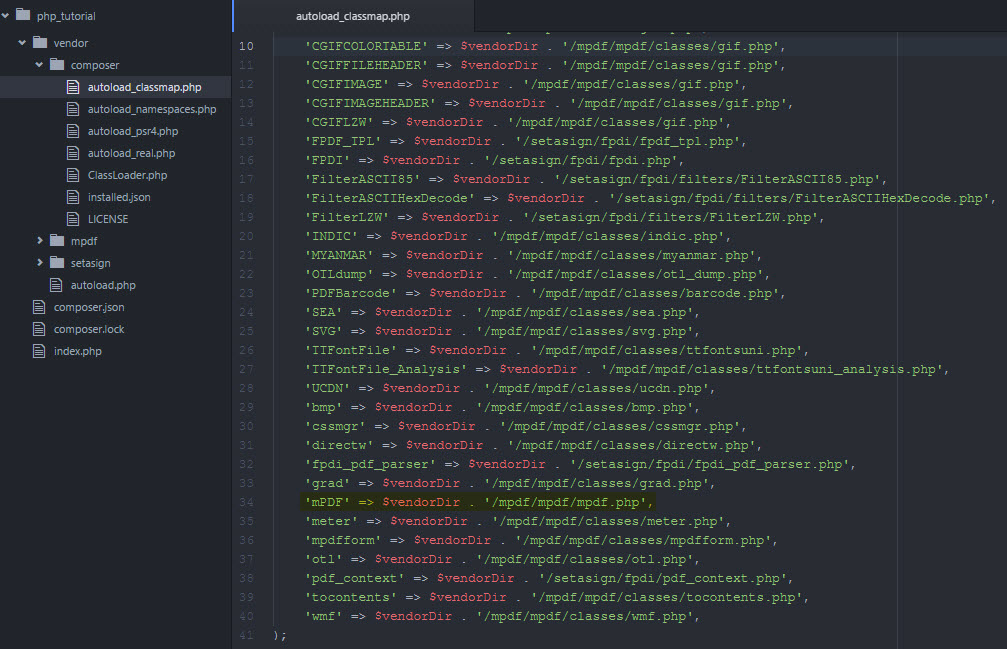Click the 'TTFontFile_Analysis' key text

click(x=385, y=369)
